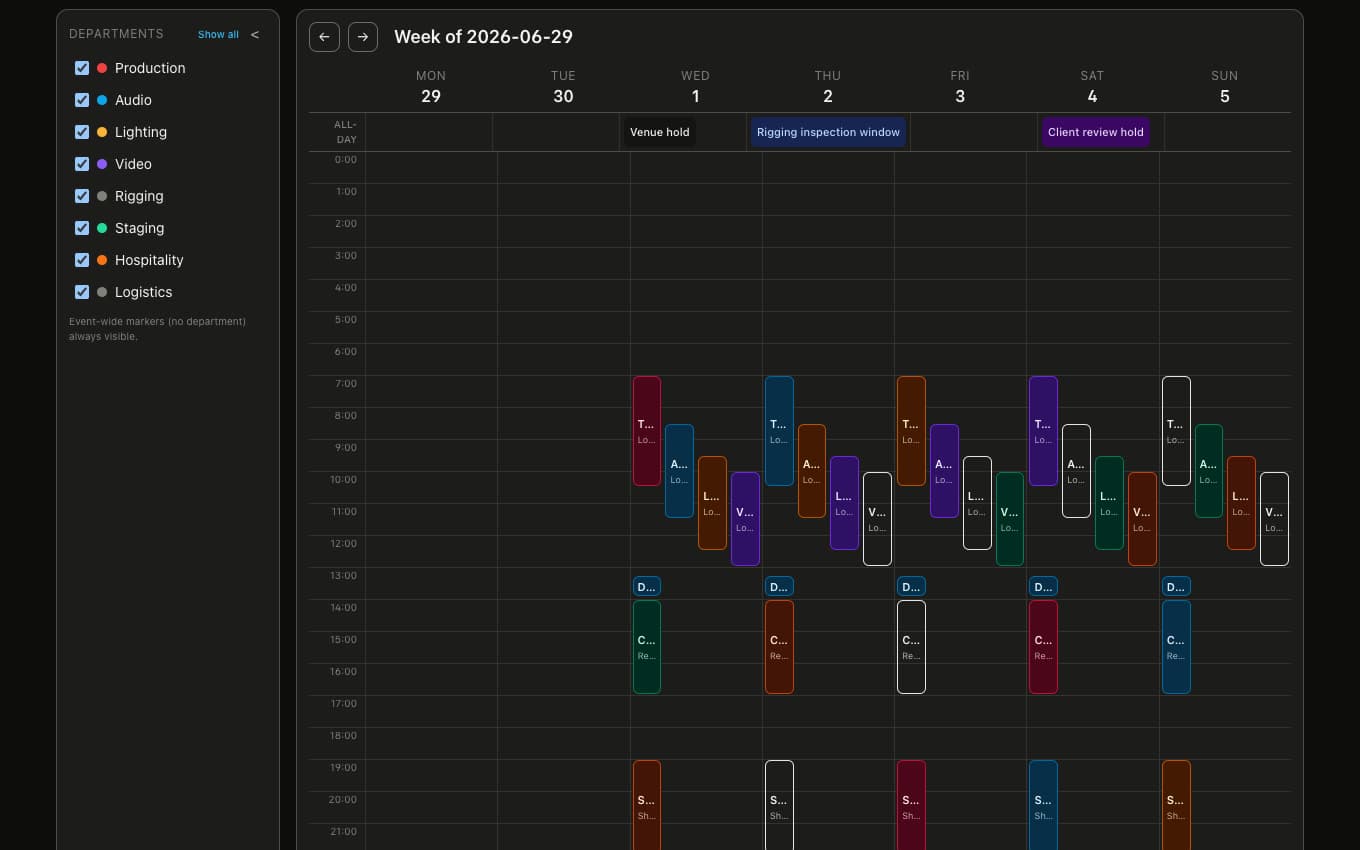Advance to next week with right arrow
1360x850 pixels.
click(x=363, y=37)
